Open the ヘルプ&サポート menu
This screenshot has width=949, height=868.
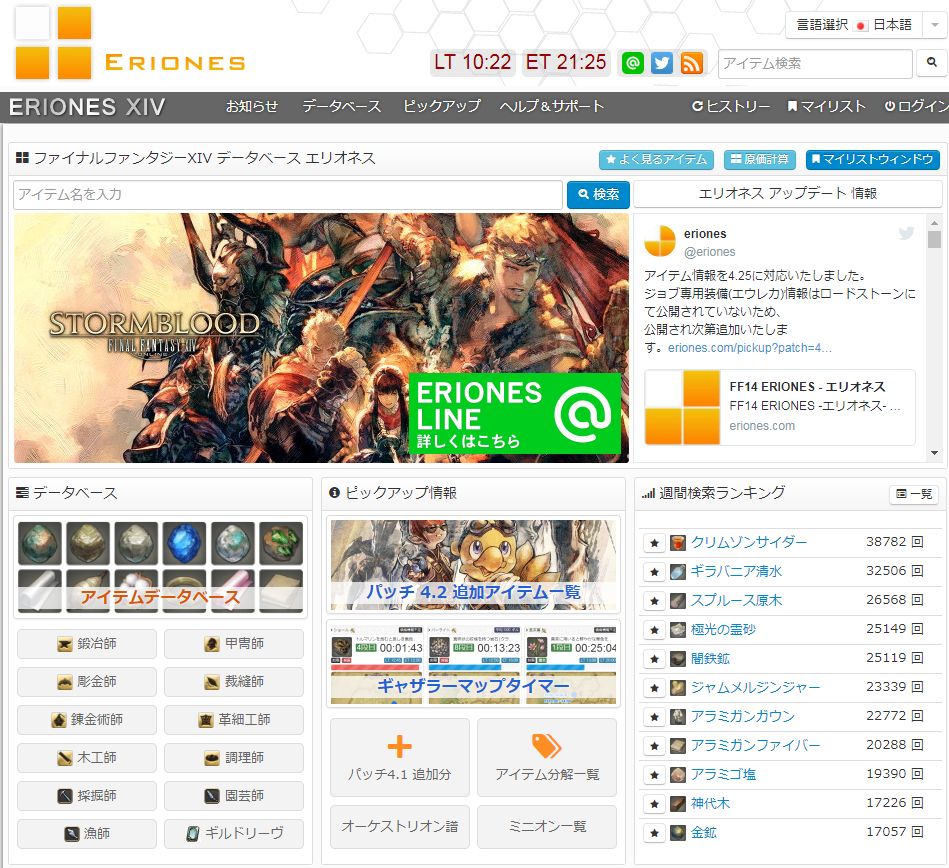551,107
